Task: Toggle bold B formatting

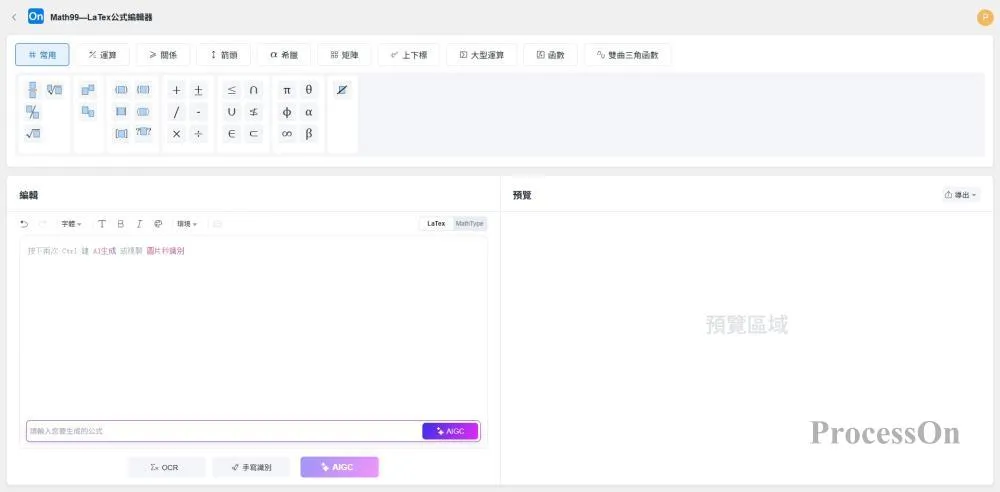Action: pyautogui.click(x=120, y=224)
